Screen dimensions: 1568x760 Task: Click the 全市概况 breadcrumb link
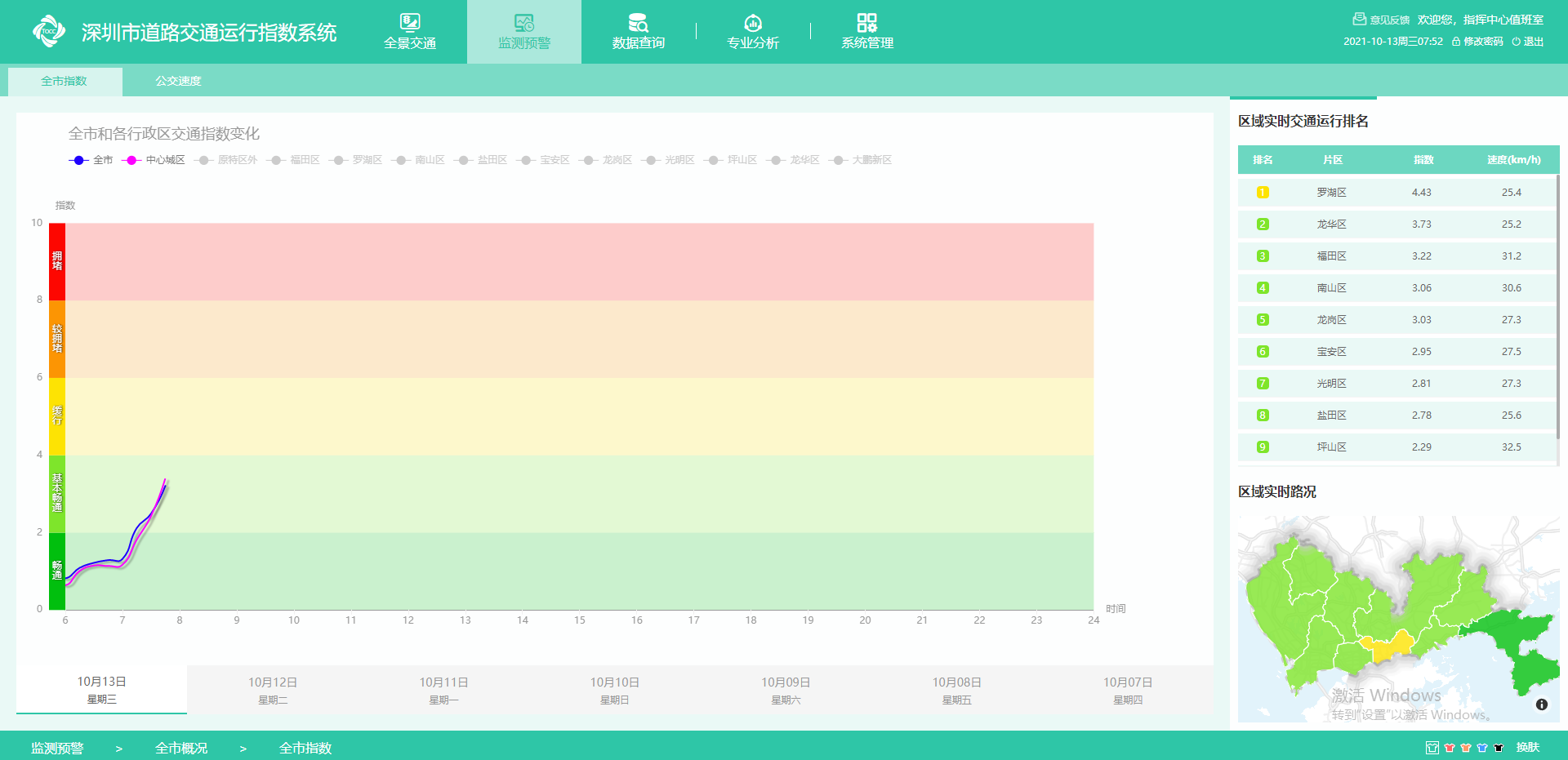pos(181,748)
